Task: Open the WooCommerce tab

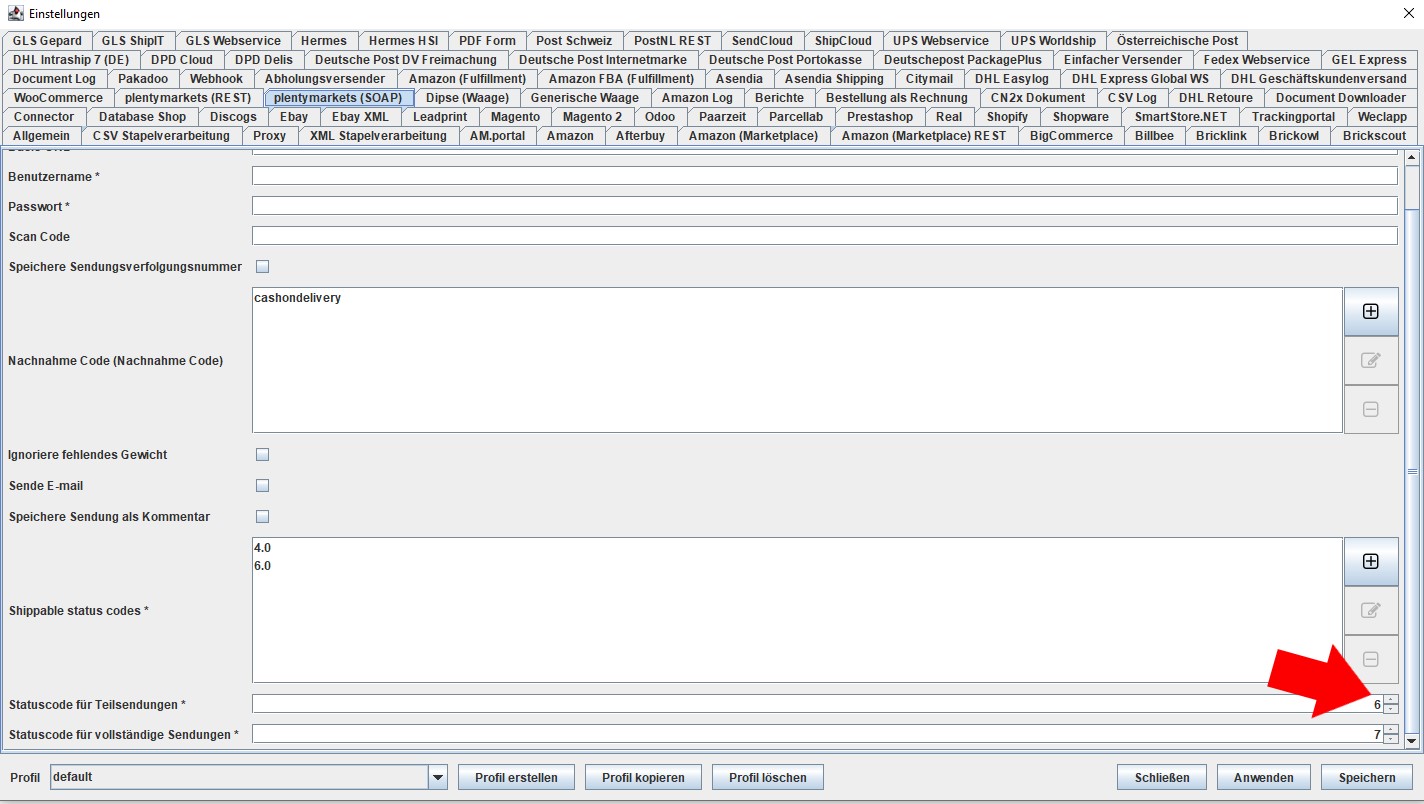Action: click(58, 98)
